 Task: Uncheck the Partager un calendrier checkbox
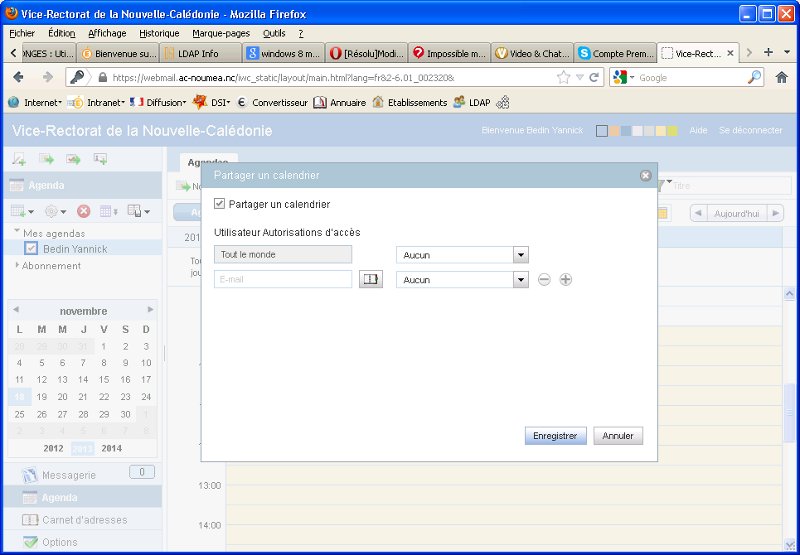[220, 204]
